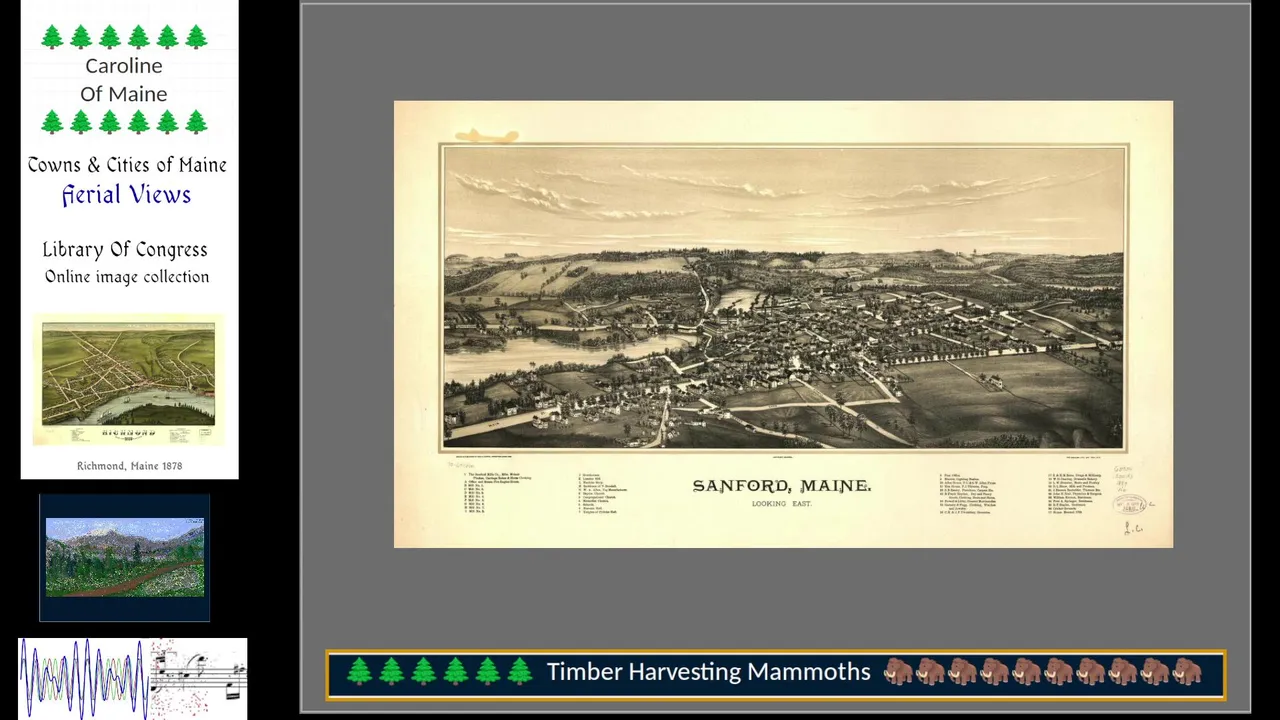Screen dimensions: 1280x720
Task: Click the row of mammoth icons in banner
Action: (1043, 672)
